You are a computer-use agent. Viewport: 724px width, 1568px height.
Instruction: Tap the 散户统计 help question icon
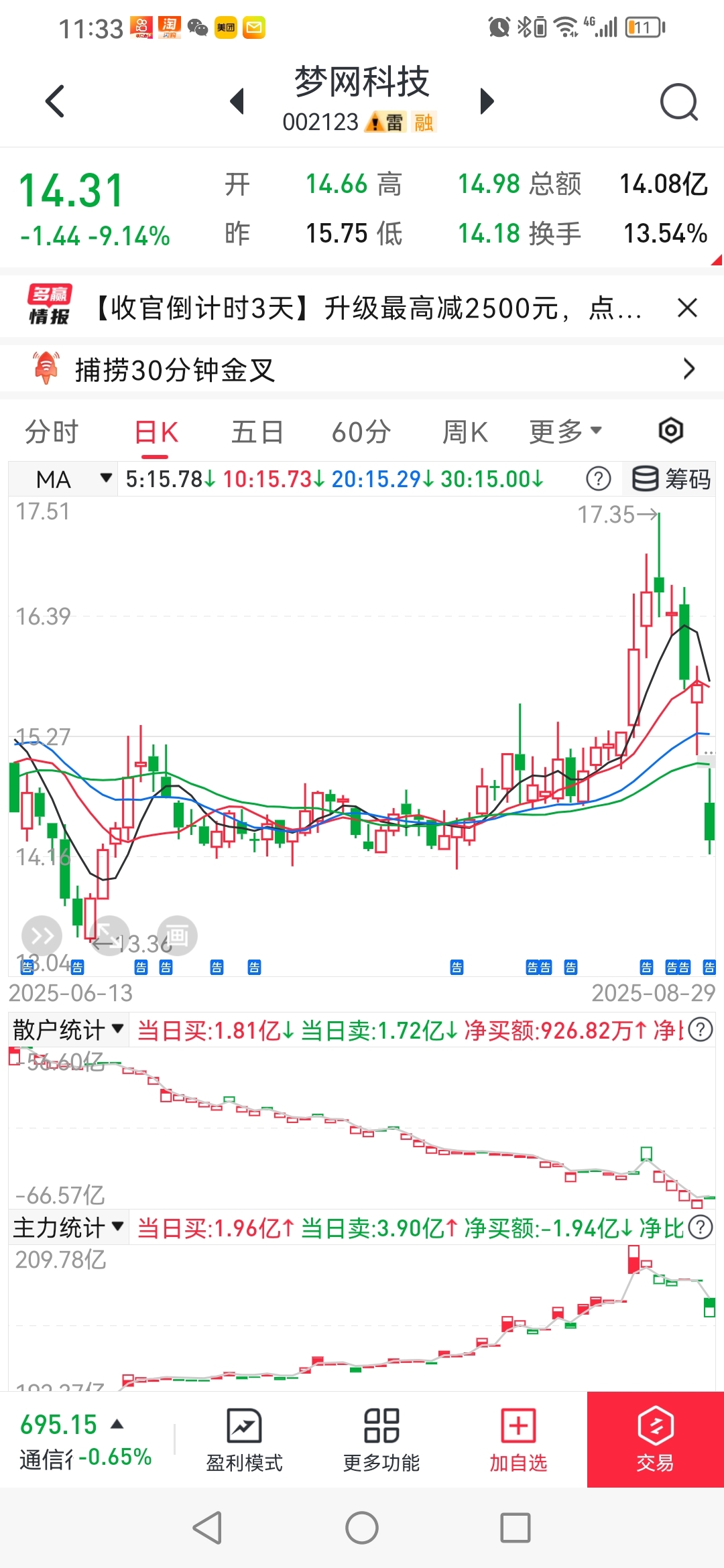coord(701,1029)
